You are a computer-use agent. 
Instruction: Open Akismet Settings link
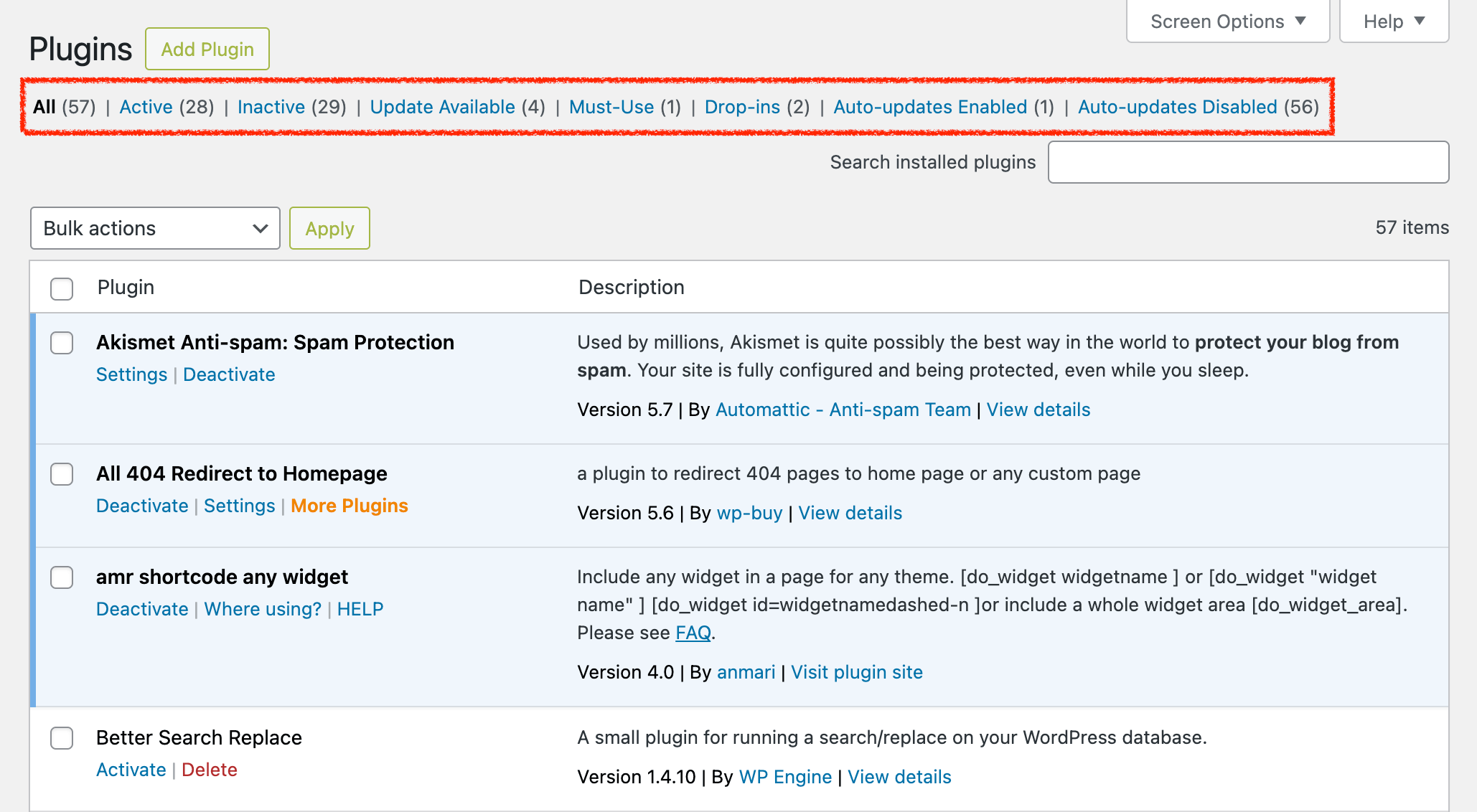tap(131, 374)
